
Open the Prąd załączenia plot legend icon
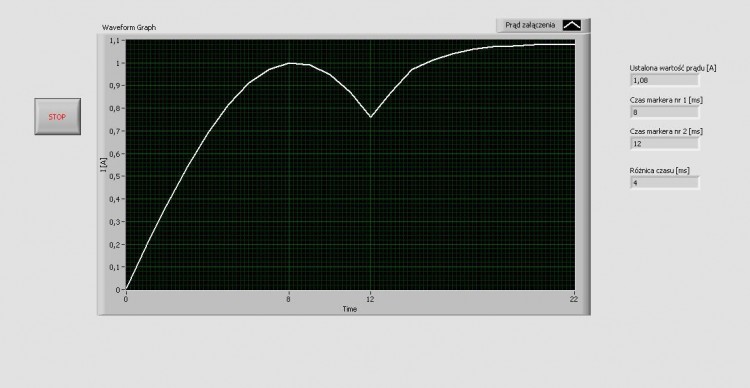tap(572, 25)
